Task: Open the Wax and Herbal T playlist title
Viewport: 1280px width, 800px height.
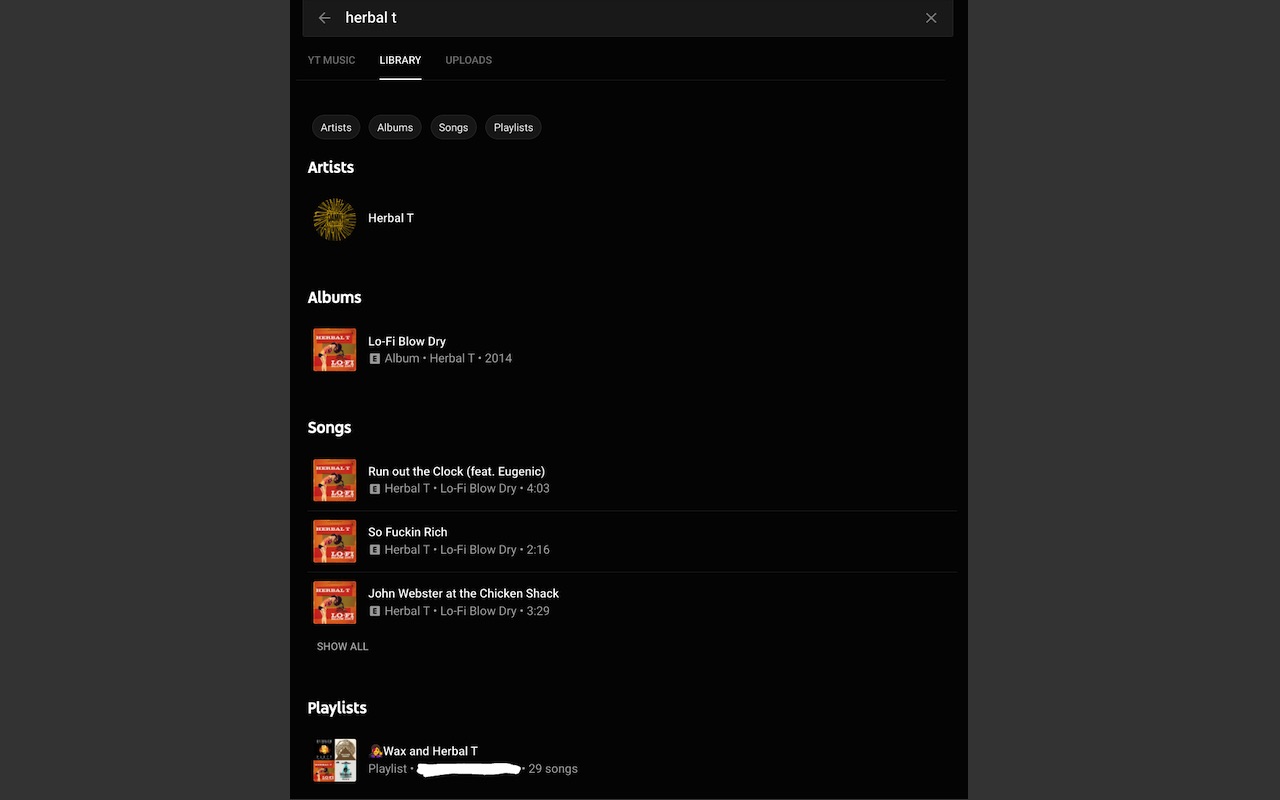Action: point(423,751)
